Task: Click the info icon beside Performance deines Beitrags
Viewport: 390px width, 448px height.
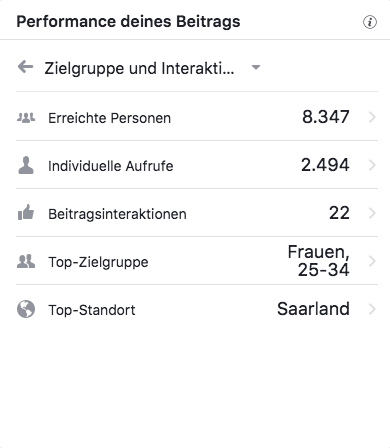Action: 370,22
